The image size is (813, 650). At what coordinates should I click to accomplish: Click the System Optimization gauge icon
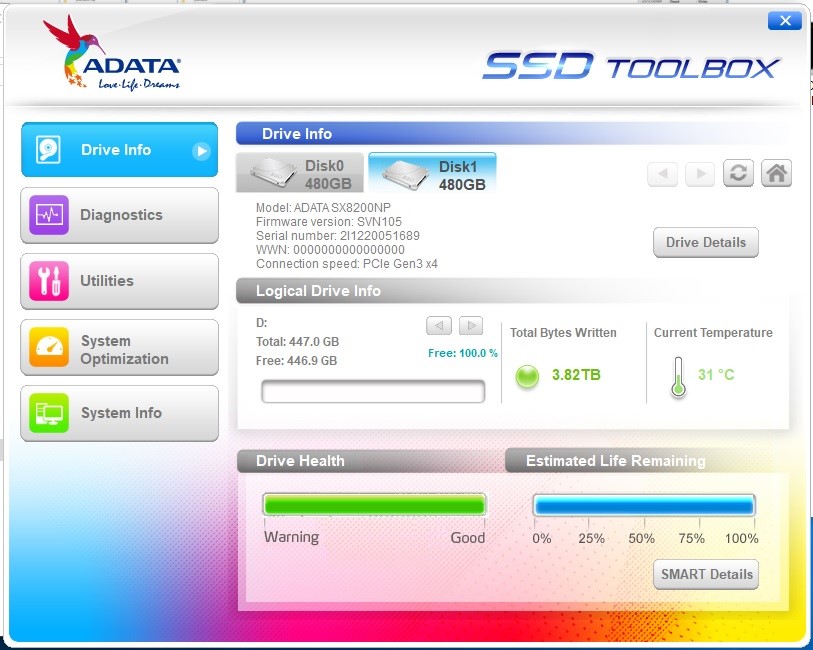[49, 347]
